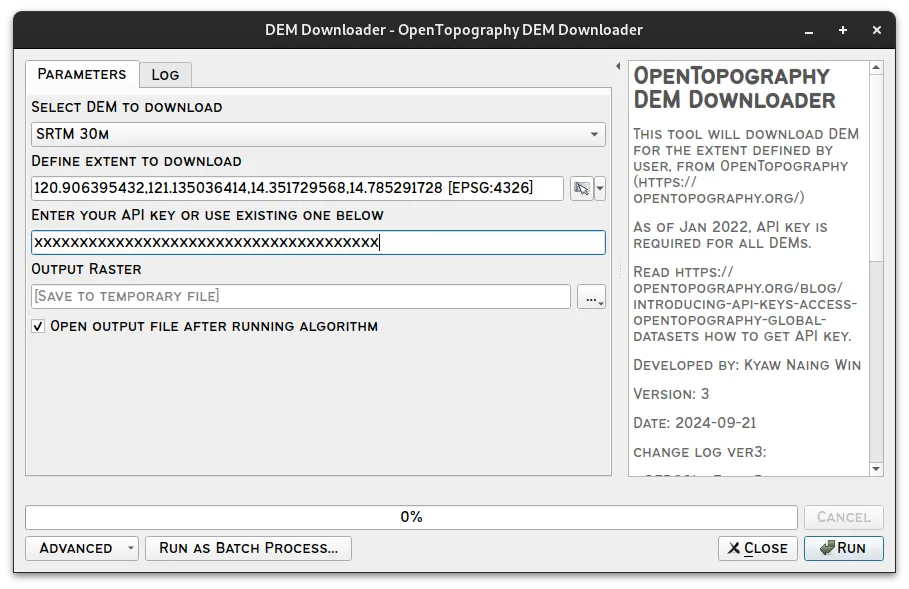
Task: Uncheck Open output file after running algorithm
Action: click(x=38, y=326)
